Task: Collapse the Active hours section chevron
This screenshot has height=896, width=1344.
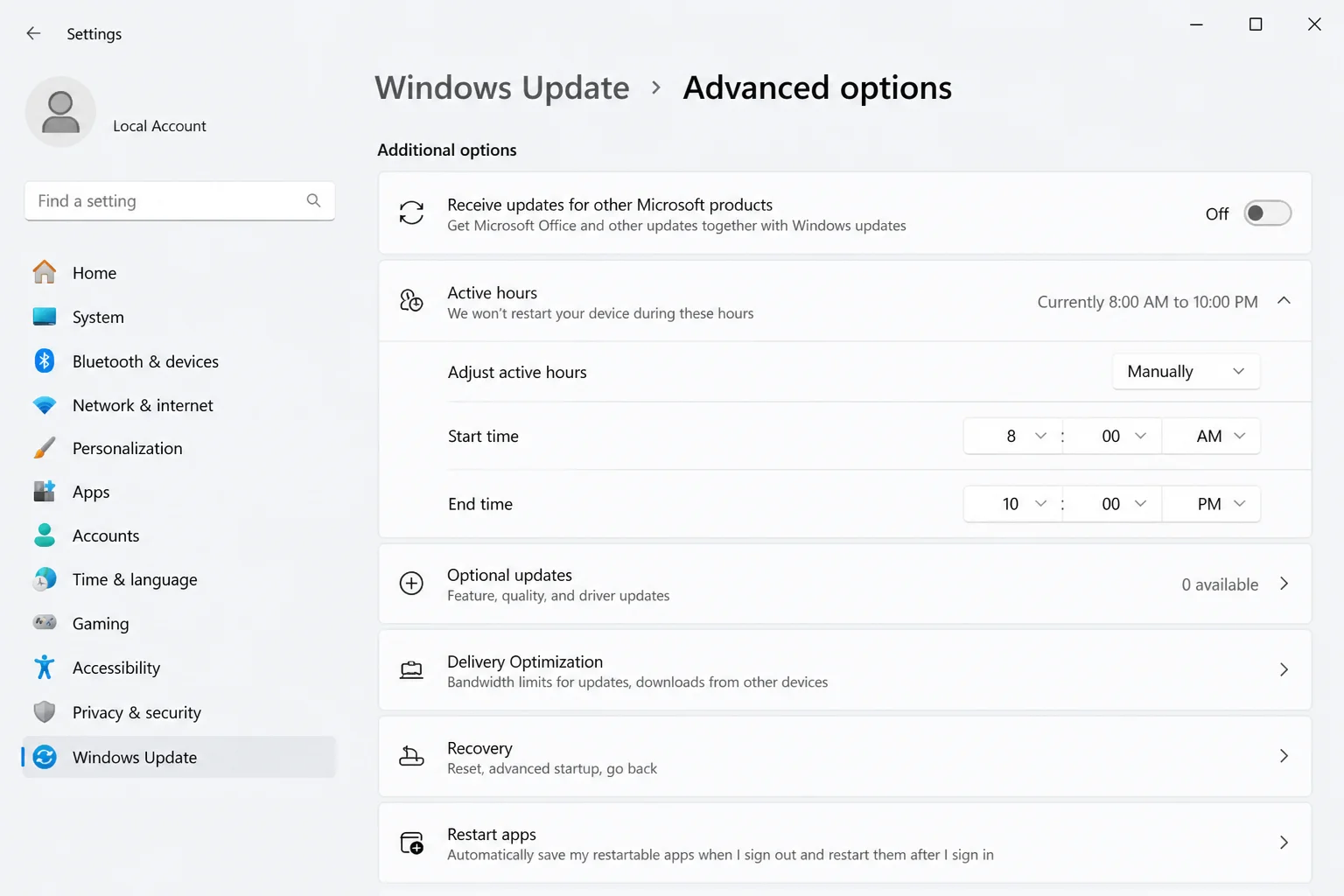Action: (1284, 300)
